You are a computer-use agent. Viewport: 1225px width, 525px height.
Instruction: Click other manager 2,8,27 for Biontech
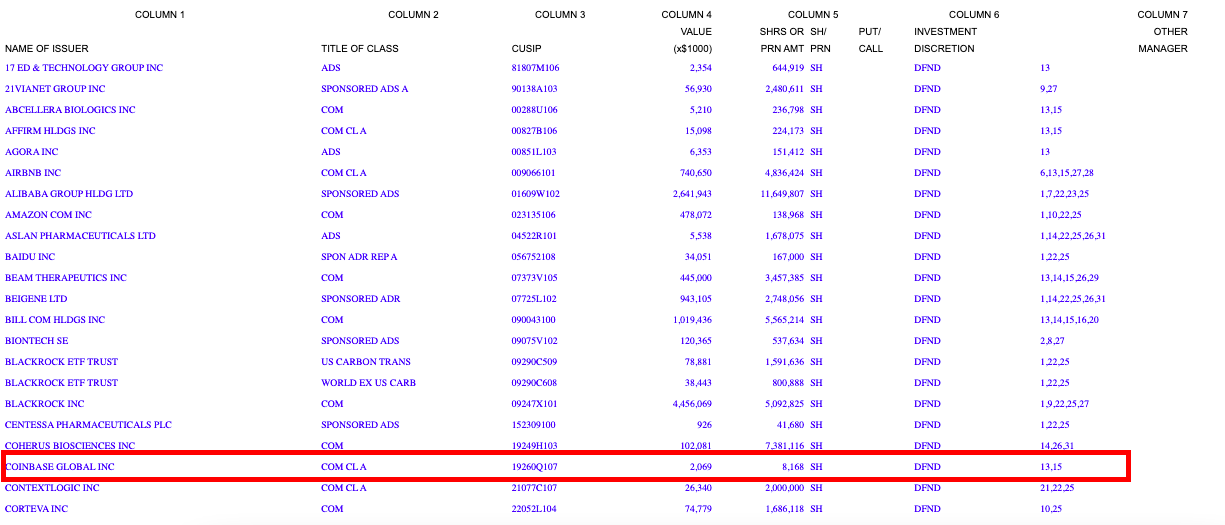1054,341
